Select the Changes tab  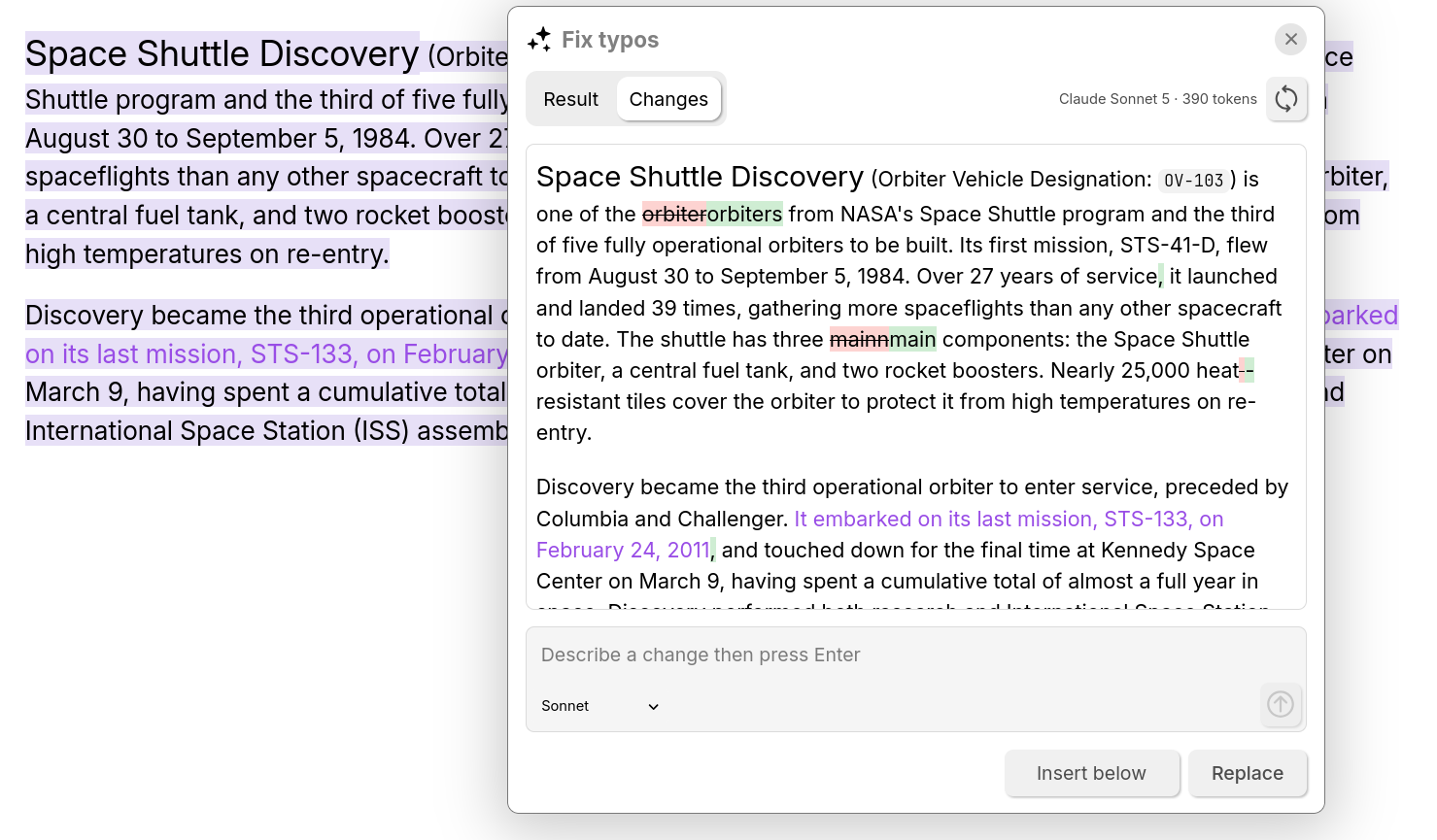point(668,99)
